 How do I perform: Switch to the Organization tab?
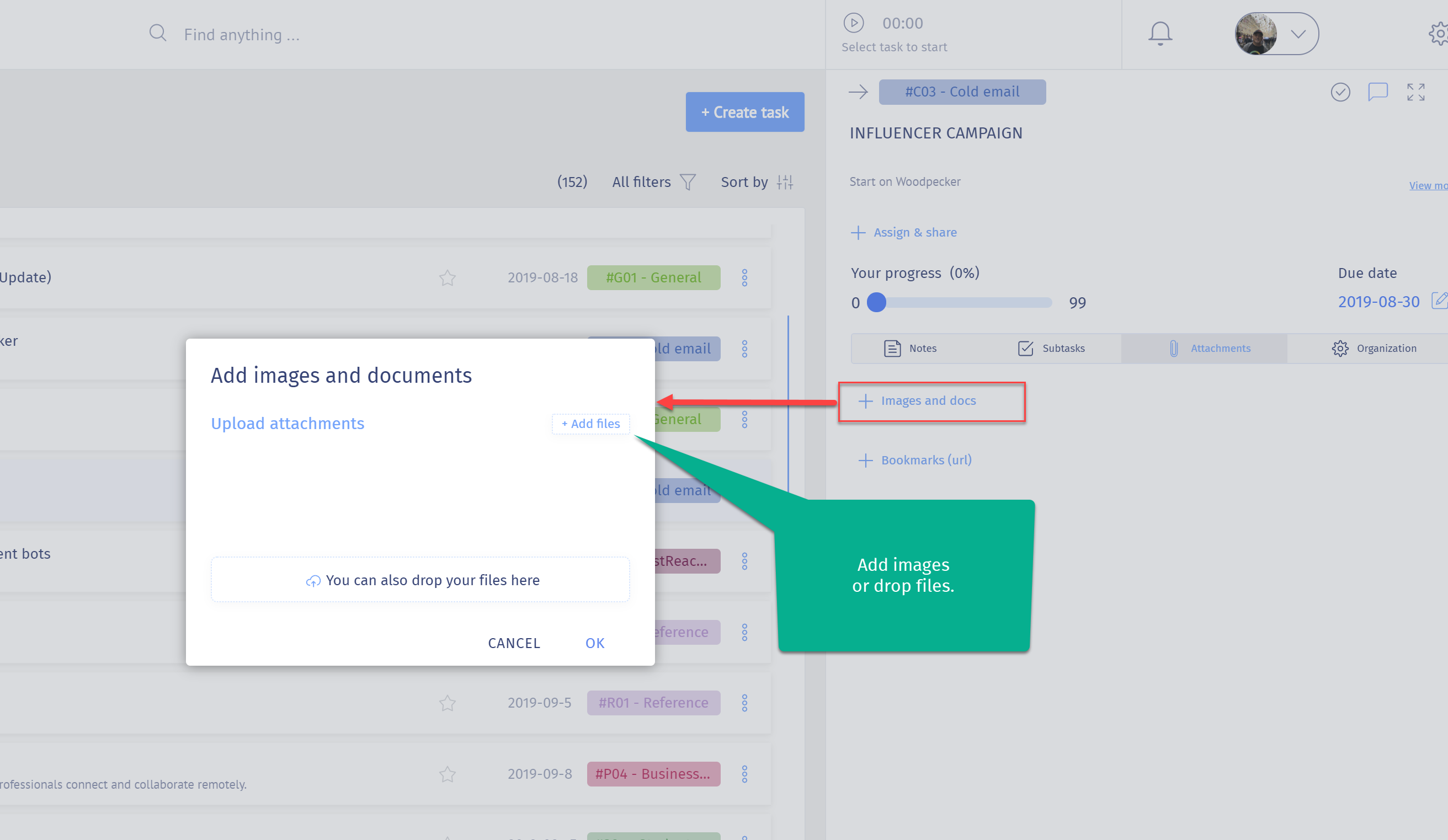[1374, 348]
